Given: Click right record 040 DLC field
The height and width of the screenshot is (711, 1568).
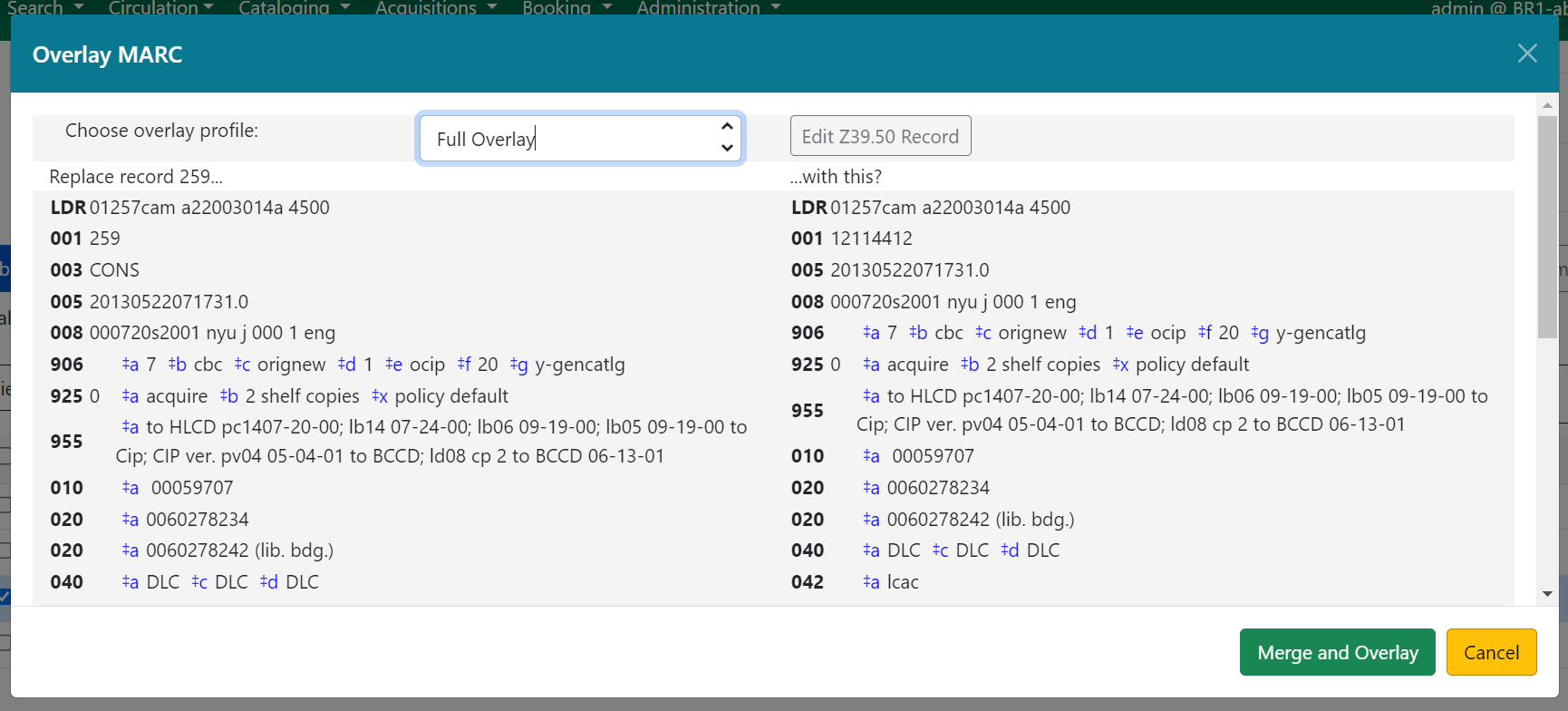Looking at the screenshot, I should (x=961, y=550).
